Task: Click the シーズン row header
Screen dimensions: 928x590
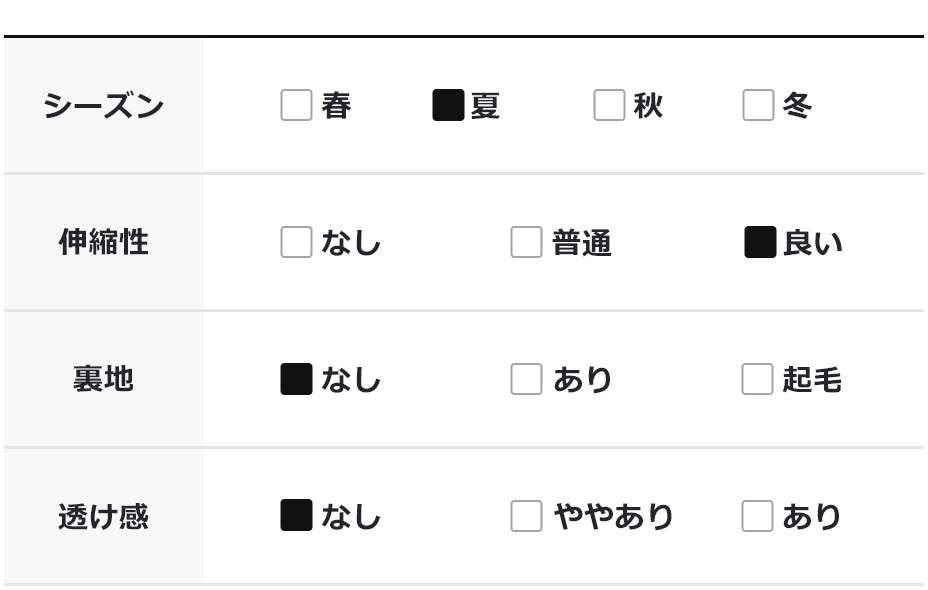Action: click(x=103, y=105)
